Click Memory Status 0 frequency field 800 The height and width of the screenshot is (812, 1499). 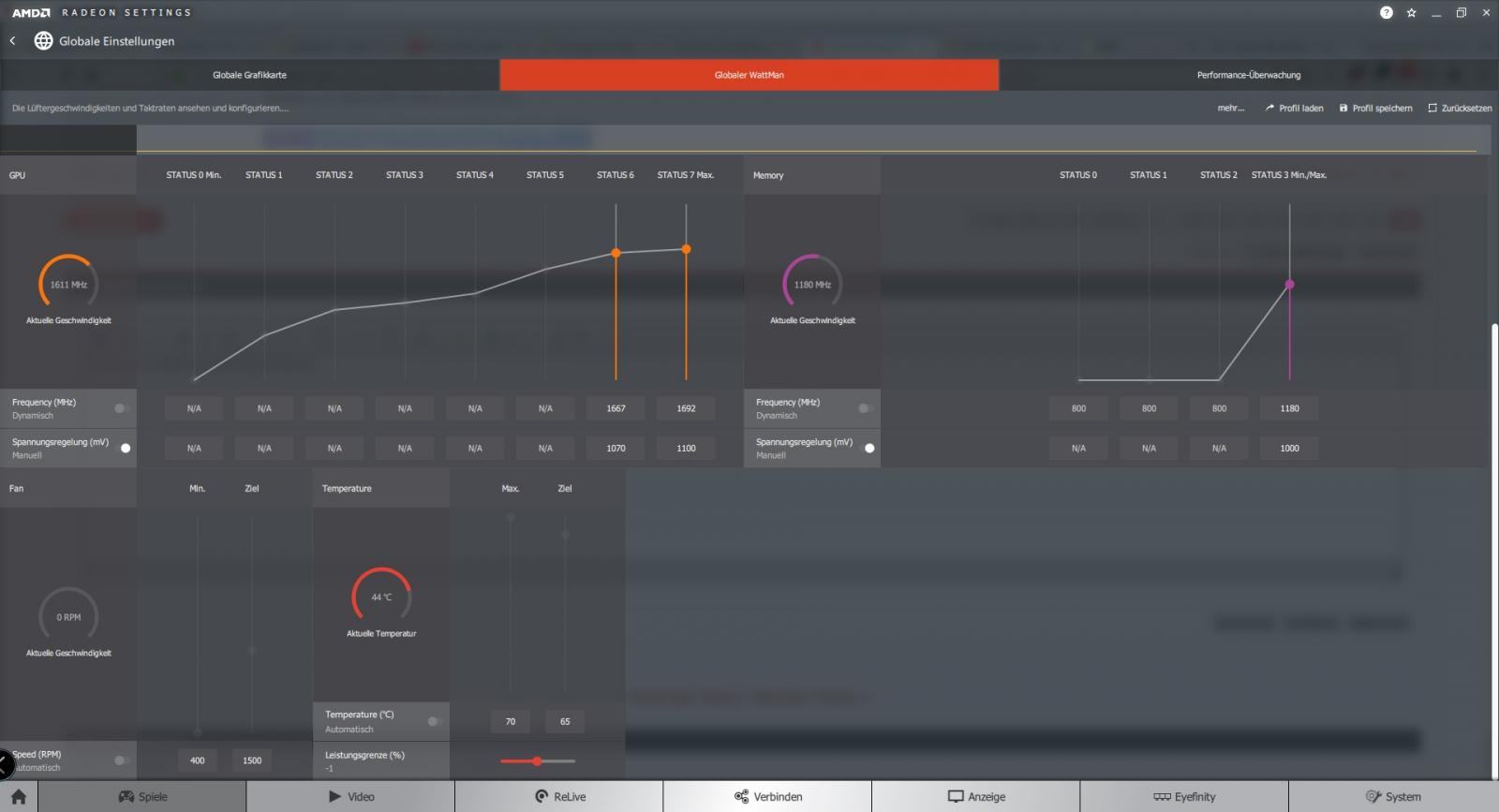click(x=1078, y=408)
